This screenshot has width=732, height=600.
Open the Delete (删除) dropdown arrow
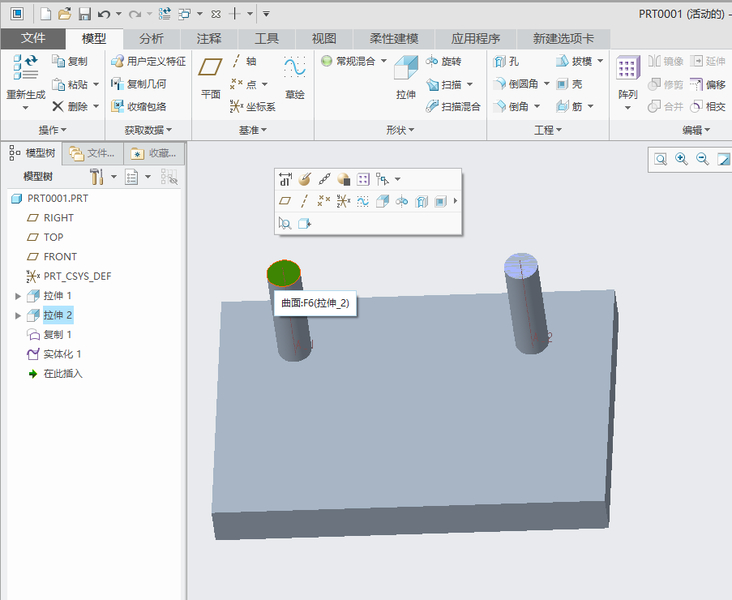pos(96,106)
